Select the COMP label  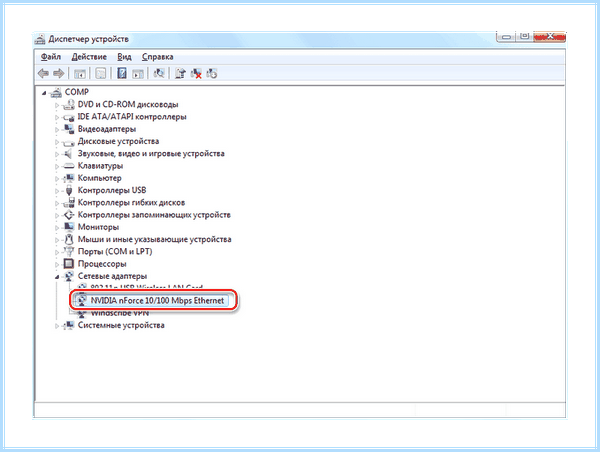tap(77, 92)
